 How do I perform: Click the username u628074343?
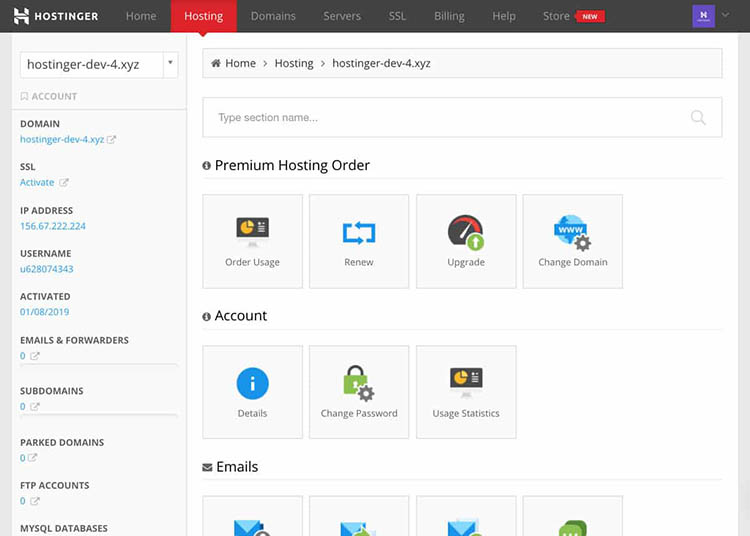(46, 269)
